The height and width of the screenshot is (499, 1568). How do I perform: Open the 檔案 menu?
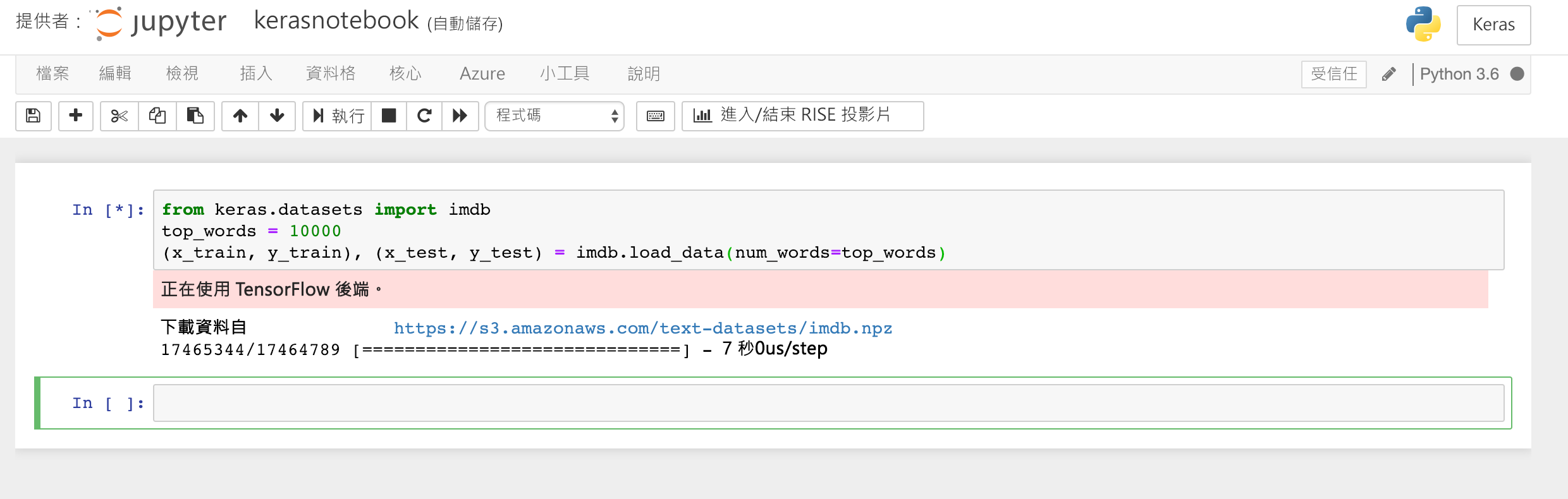(52, 74)
